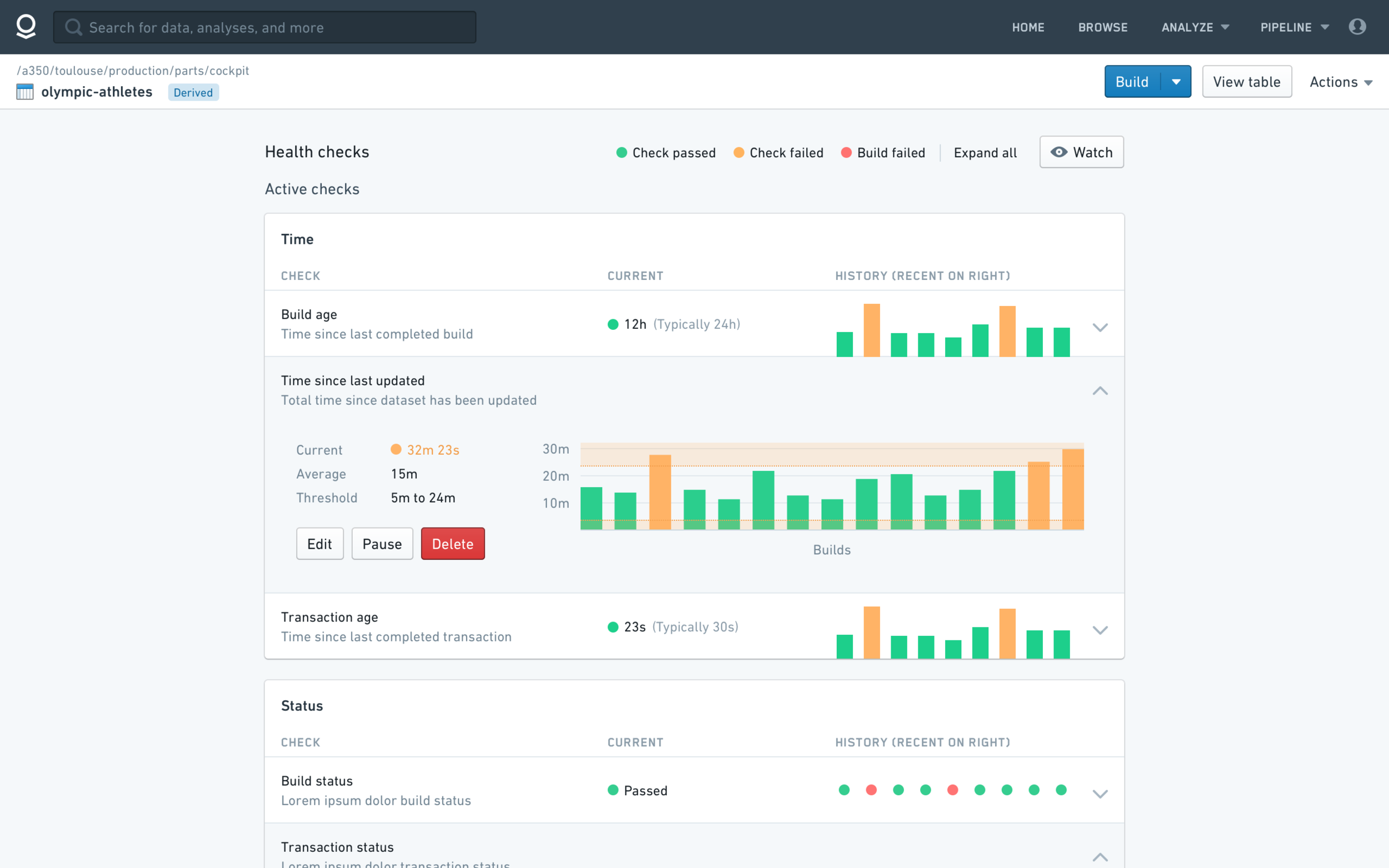Open the Actions dropdown
Viewport: 1389px width, 868px height.
click(1341, 82)
